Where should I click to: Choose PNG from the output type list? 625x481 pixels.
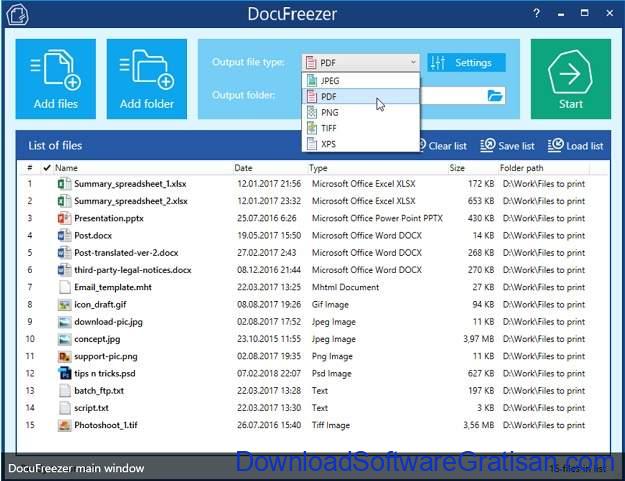(x=361, y=112)
